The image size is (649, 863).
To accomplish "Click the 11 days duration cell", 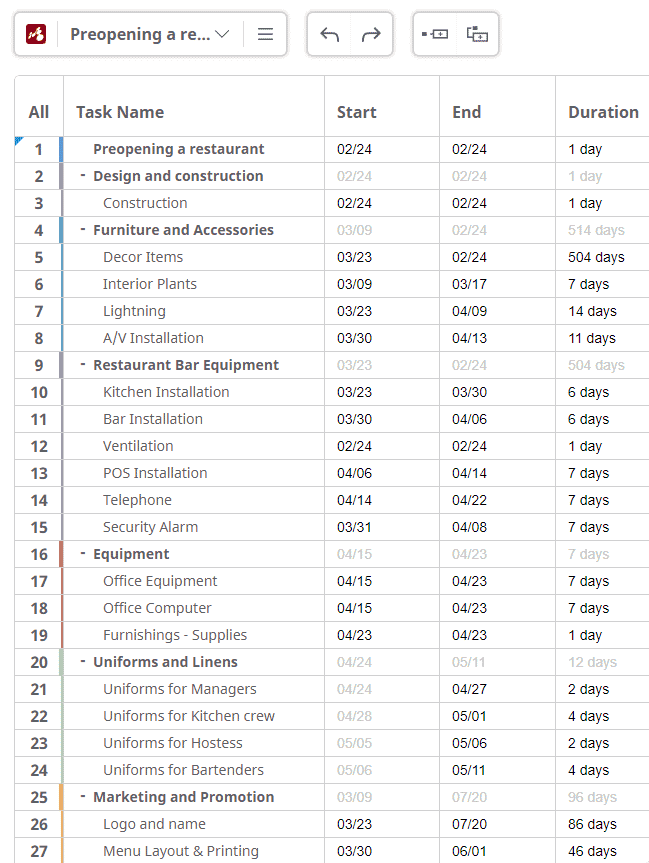I will pyautogui.click(x=592, y=338).
